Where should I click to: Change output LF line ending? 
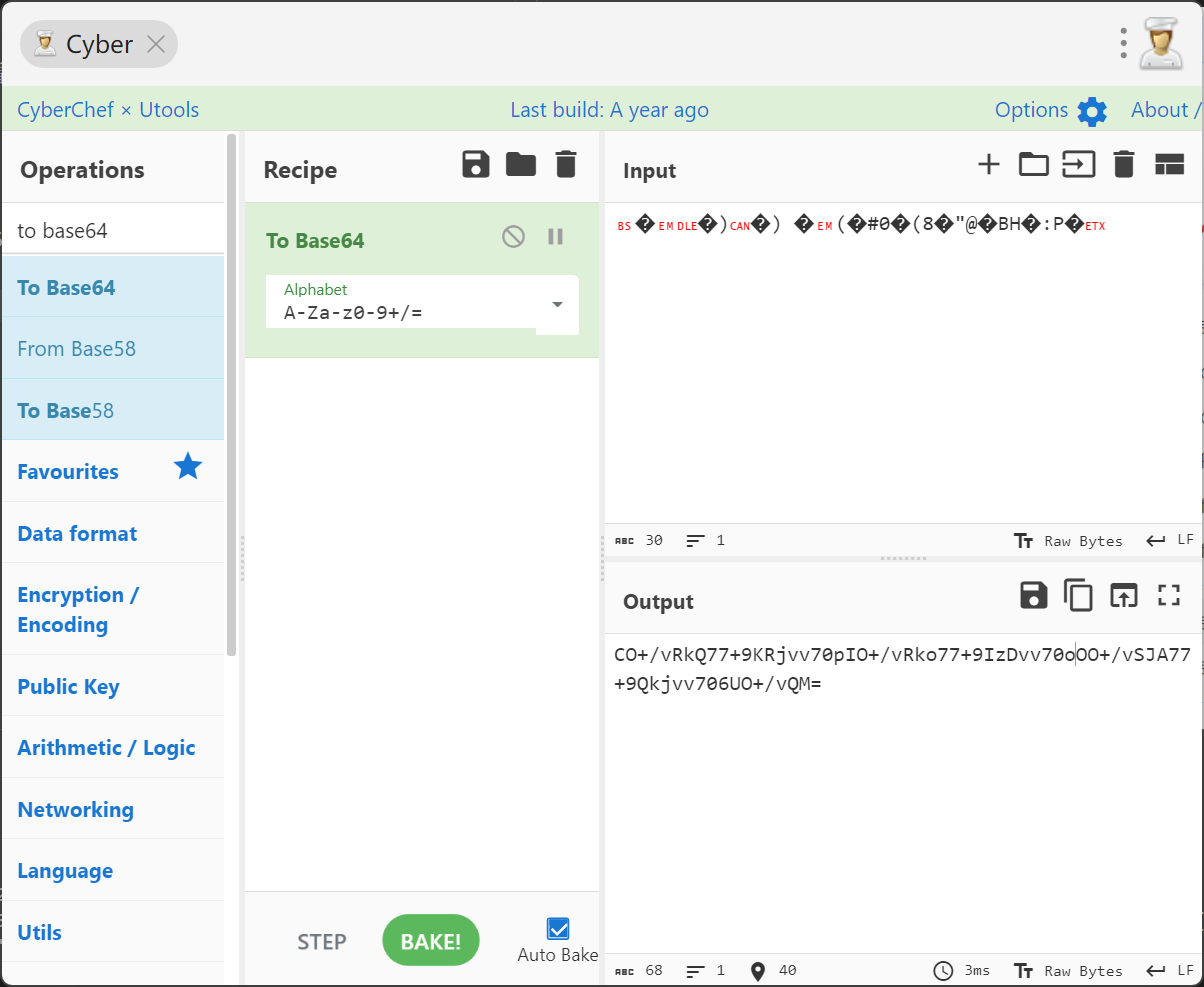[x=1170, y=970]
